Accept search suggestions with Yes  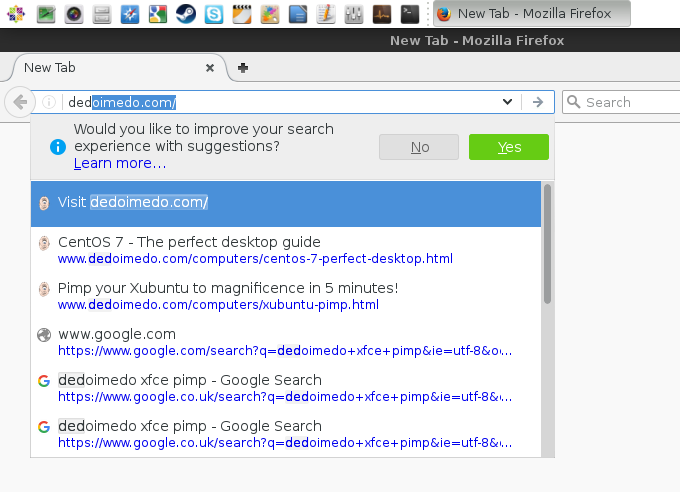509,147
